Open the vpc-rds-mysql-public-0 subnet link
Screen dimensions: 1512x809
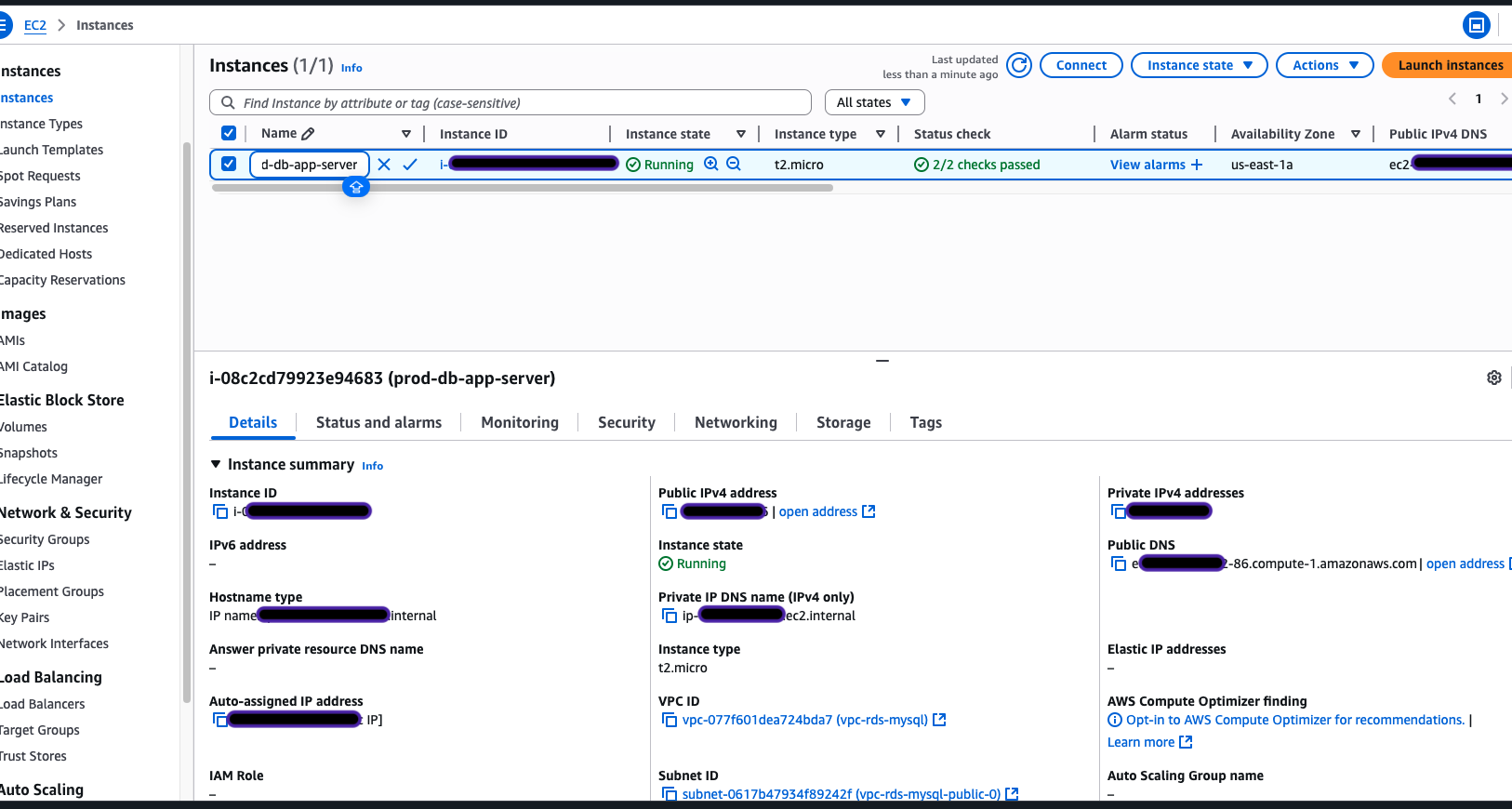point(842,794)
